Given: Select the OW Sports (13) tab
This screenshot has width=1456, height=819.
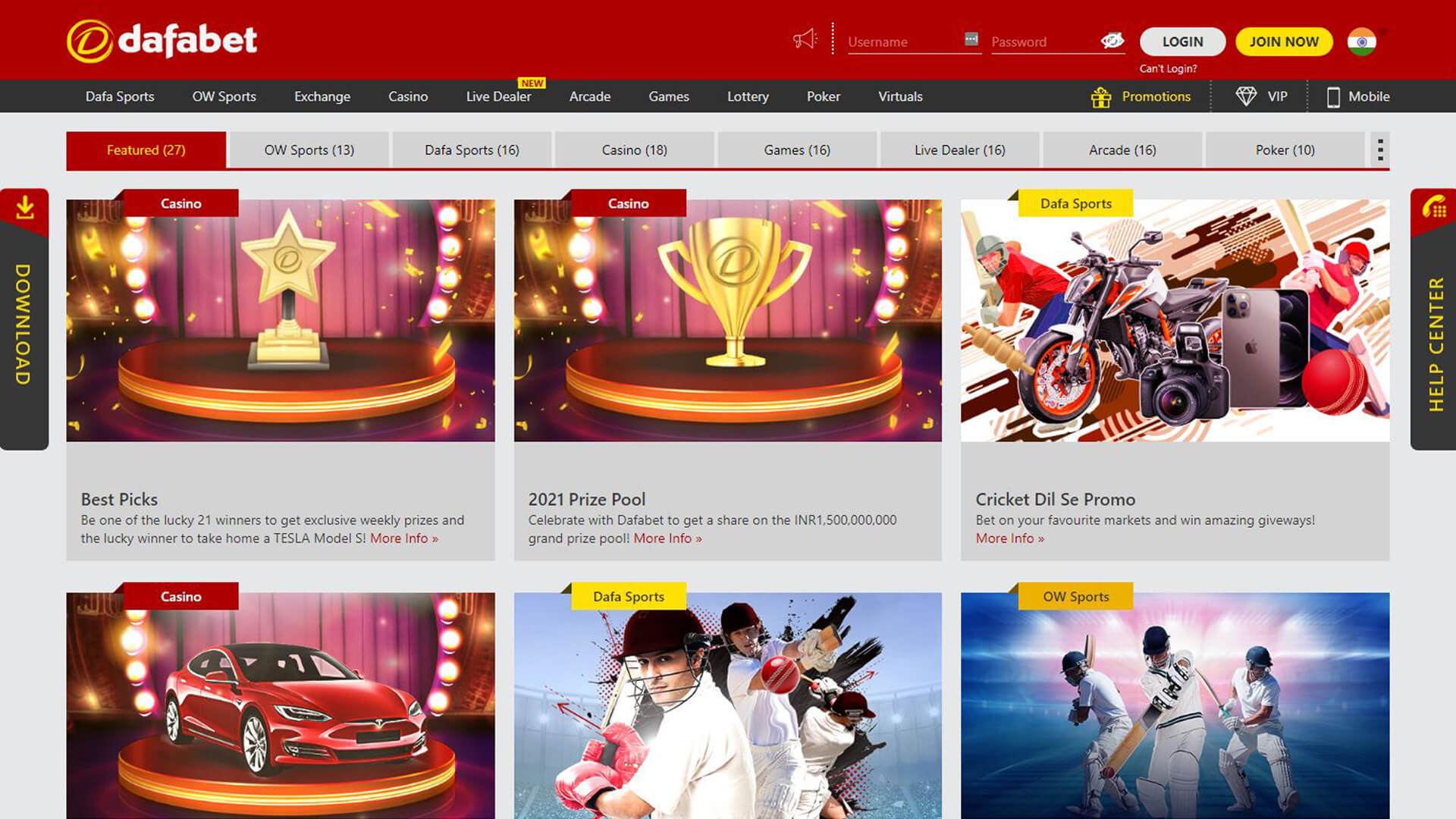Looking at the screenshot, I should pos(309,150).
